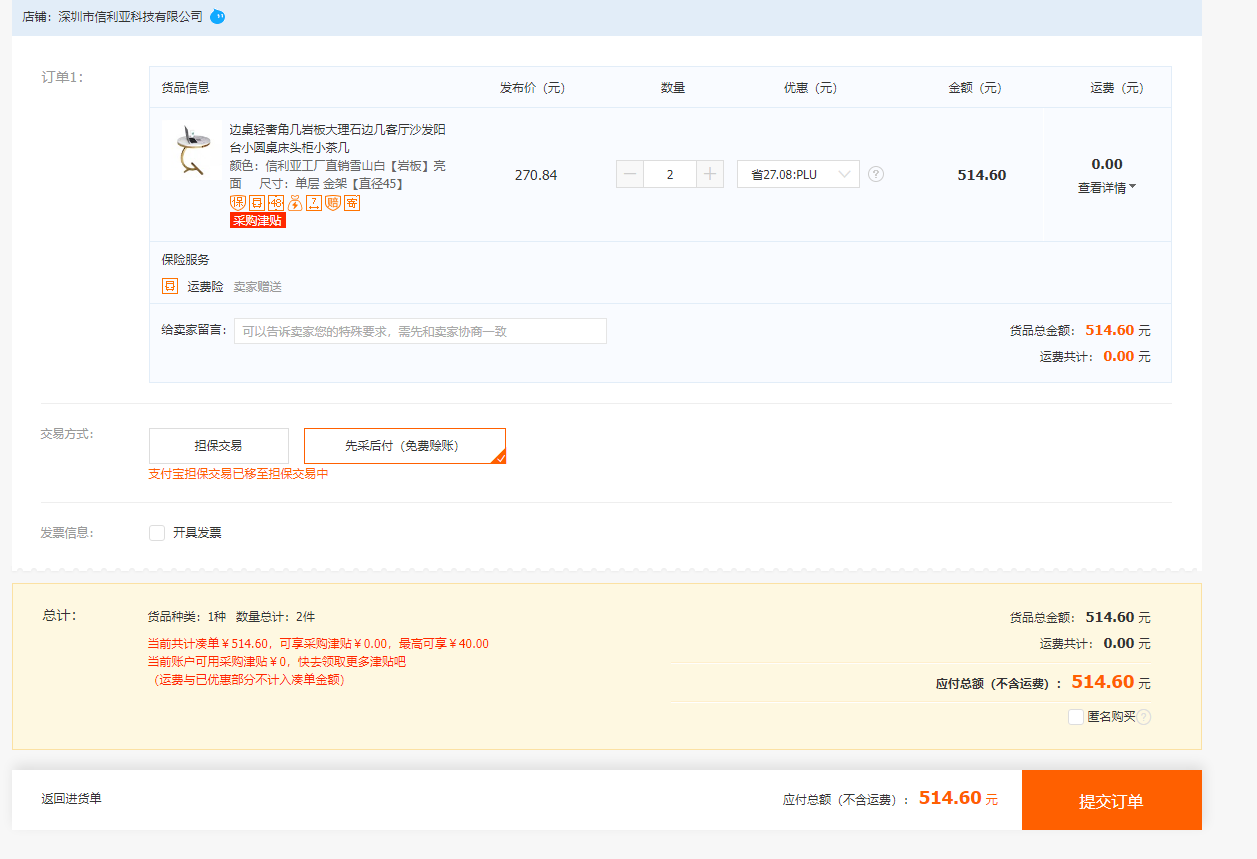This screenshot has width=1257, height=859.
Task: Click the 48-hour shipping badge icon
Action: pos(276,203)
